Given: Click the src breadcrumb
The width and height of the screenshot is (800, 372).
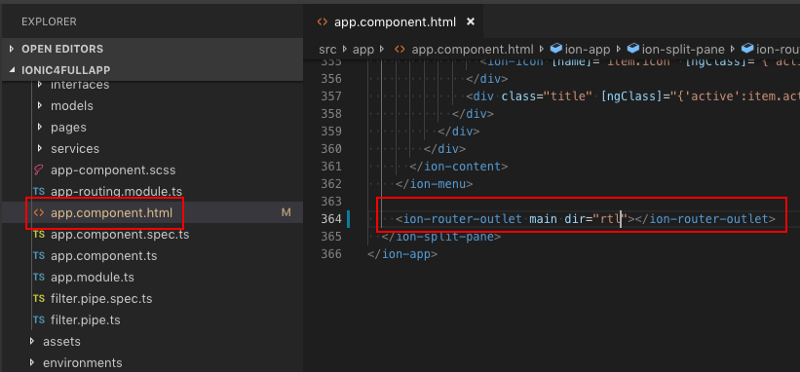Looking at the screenshot, I should click(x=328, y=49).
